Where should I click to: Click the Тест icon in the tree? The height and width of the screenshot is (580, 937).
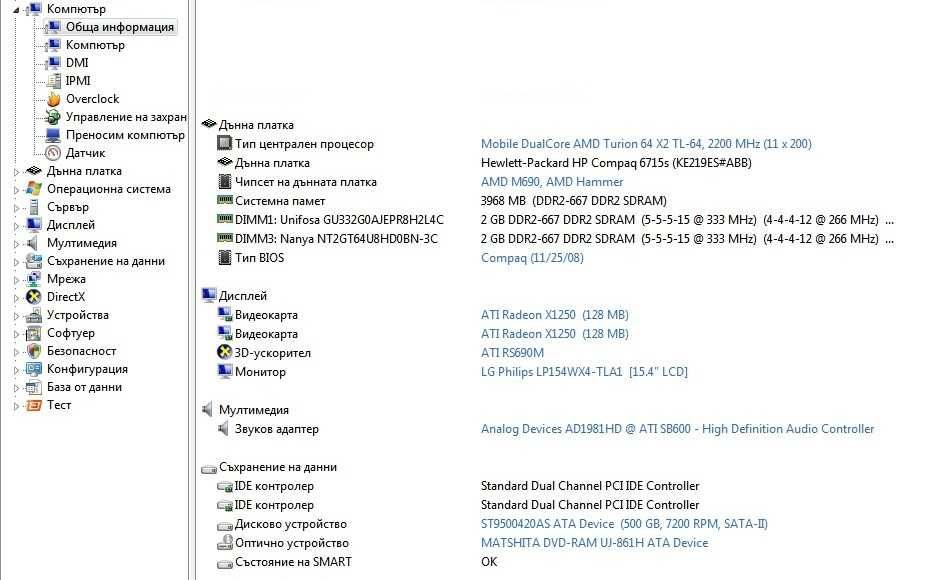33,405
